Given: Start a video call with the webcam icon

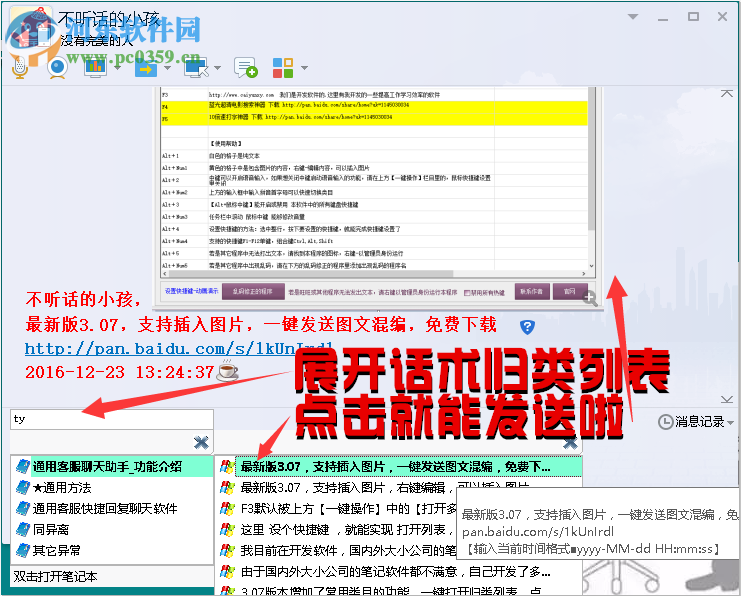Looking at the screenshot, I should point(57,68).
